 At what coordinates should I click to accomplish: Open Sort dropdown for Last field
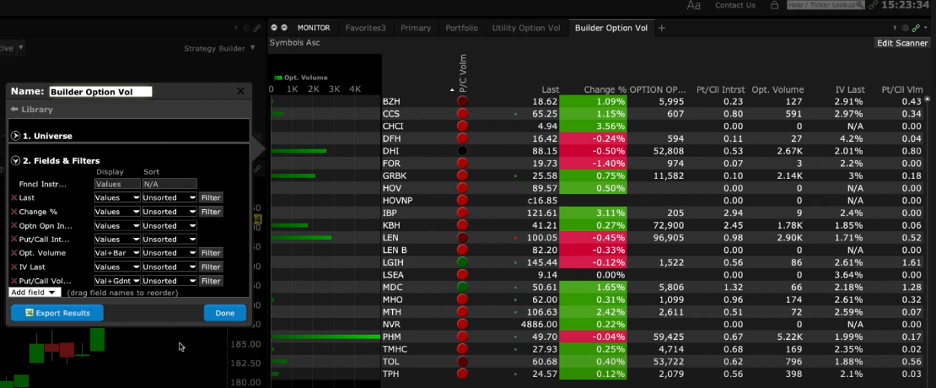(x=170, y=198)
